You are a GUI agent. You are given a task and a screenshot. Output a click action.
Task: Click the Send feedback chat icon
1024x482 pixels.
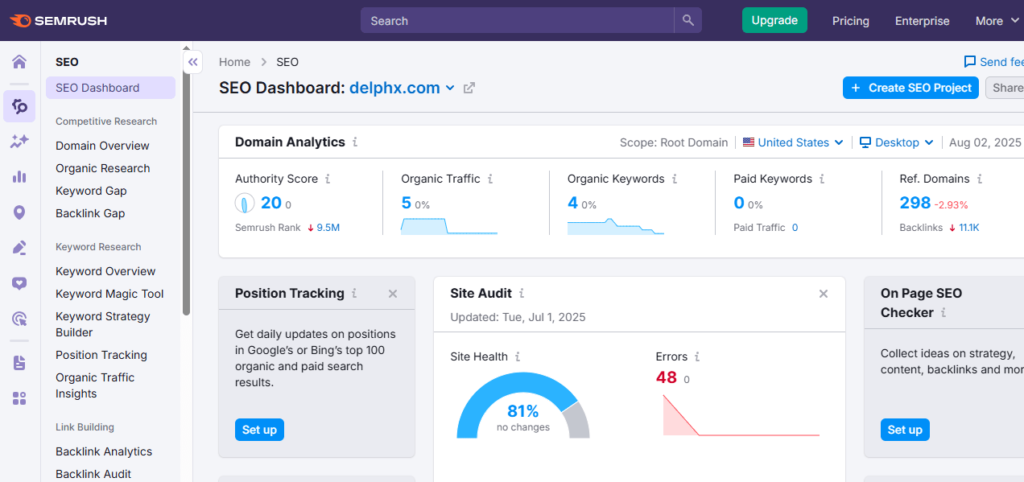[970, 62]
